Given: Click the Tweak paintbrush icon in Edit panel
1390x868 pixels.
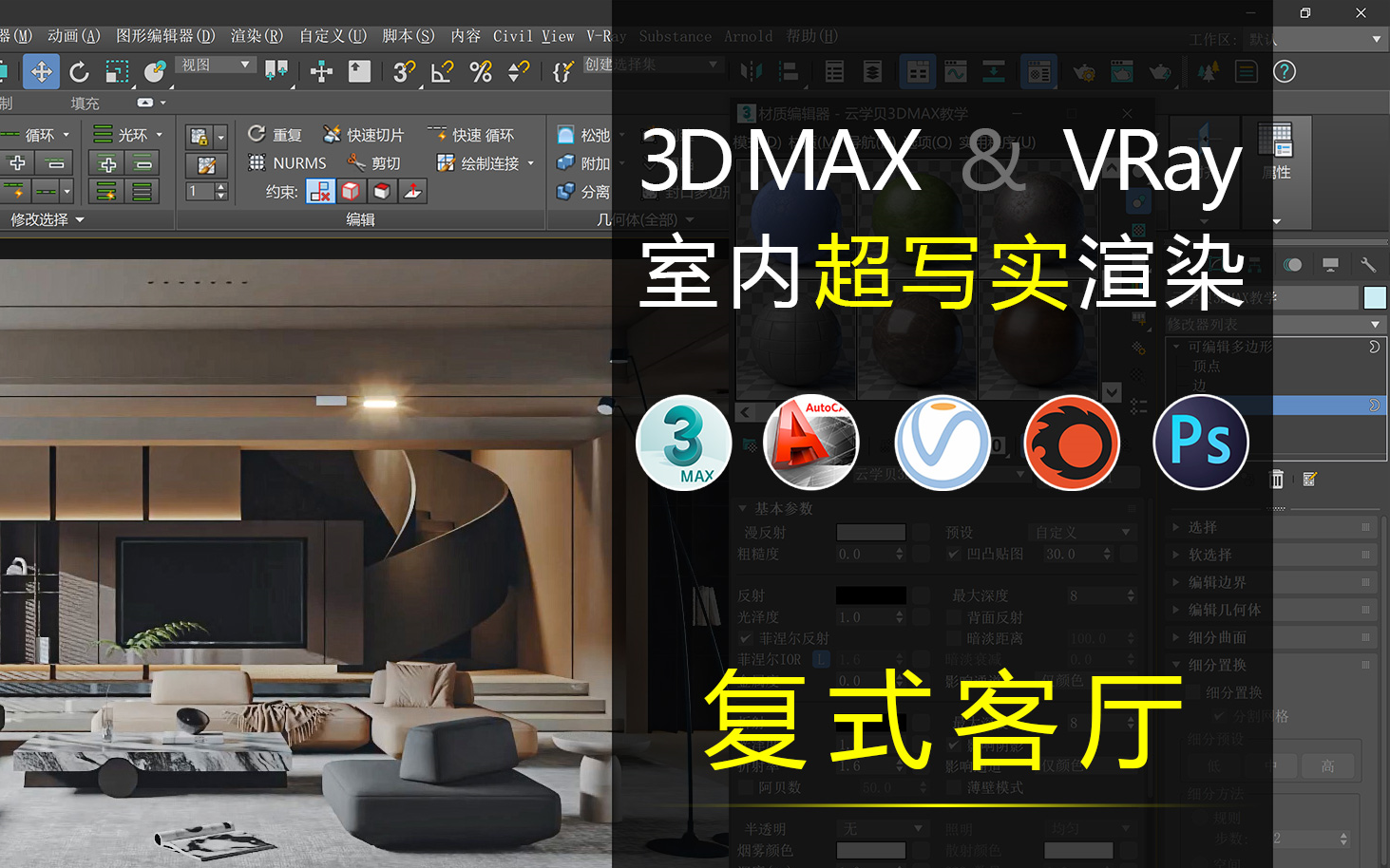Looking at the screenshot, I should pos(206,165).
